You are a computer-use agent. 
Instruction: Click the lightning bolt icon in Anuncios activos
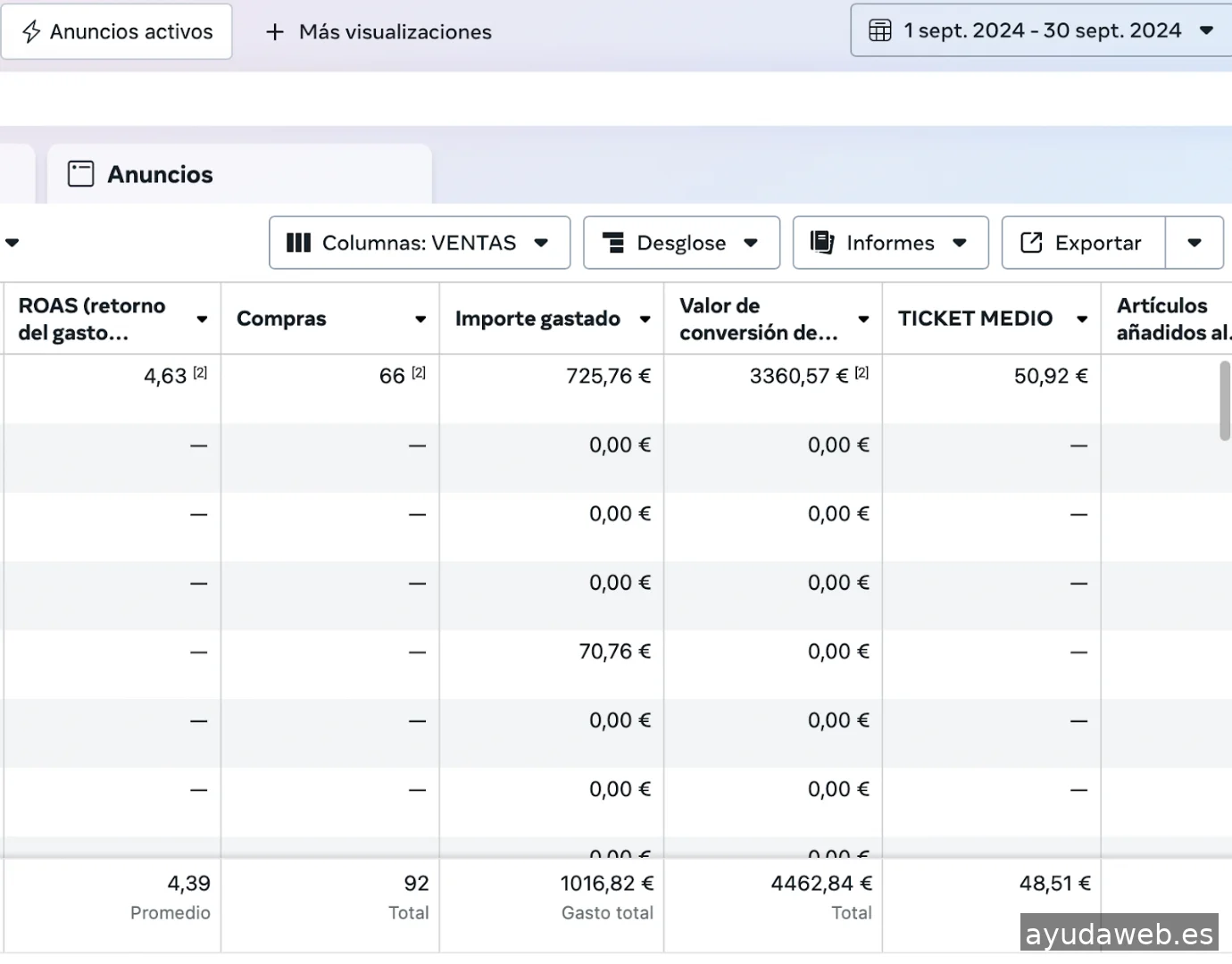(x=31, y=32)
